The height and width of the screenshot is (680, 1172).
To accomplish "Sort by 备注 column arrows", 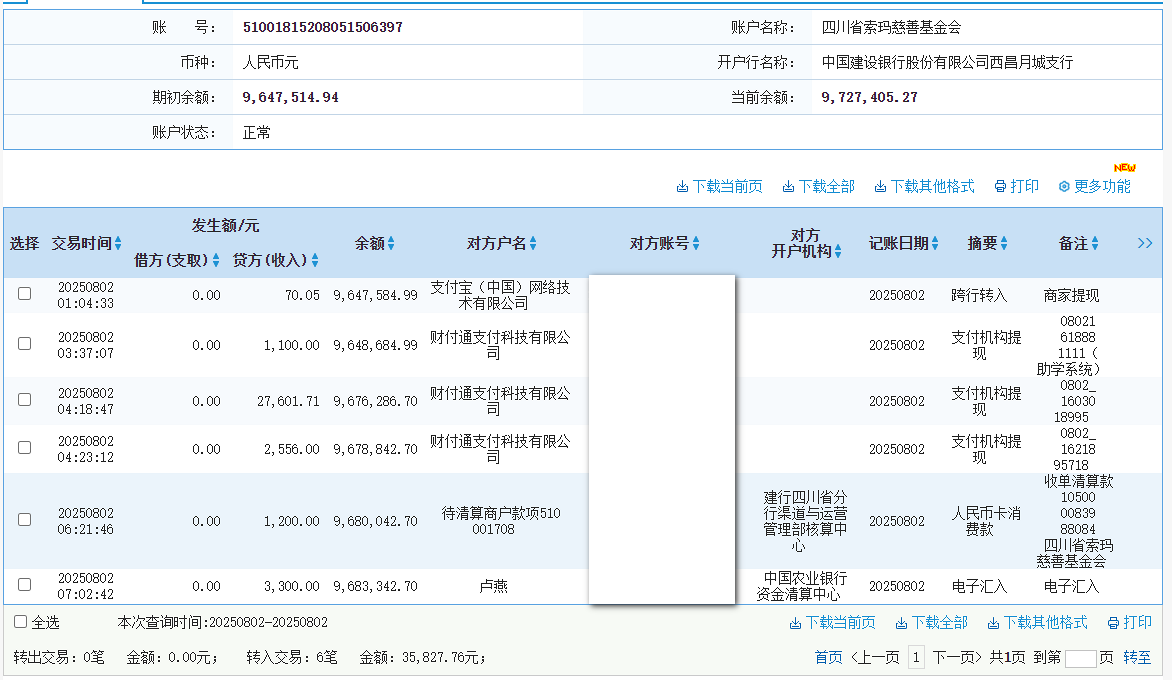I will coord(1095,243).
